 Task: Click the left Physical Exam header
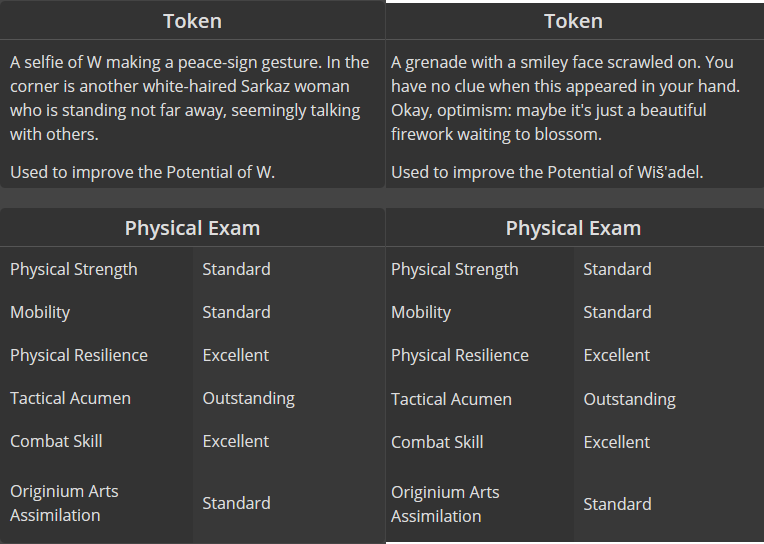click(192, 228)
